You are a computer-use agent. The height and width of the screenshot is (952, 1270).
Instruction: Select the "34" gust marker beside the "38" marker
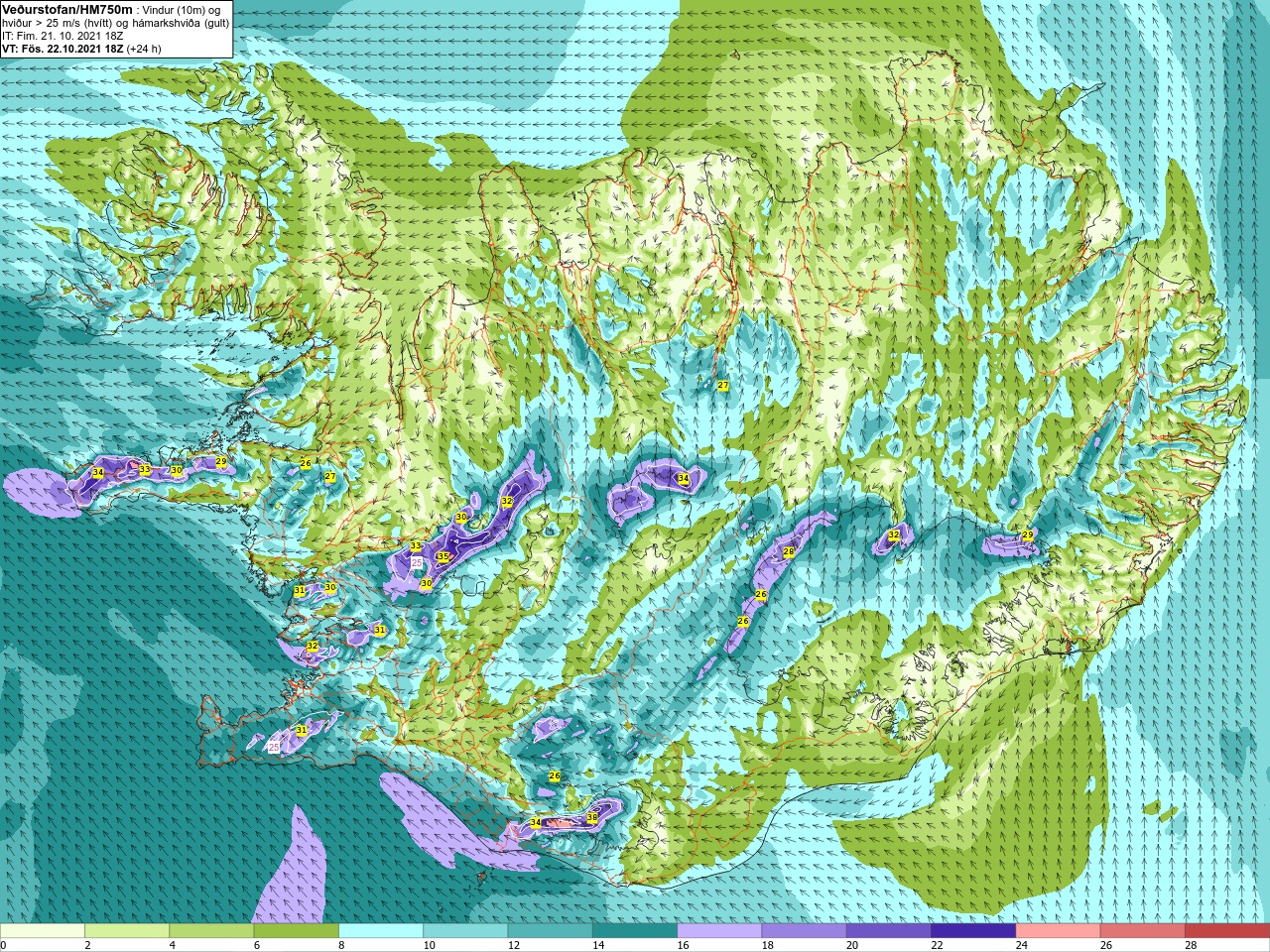point(536,823)
